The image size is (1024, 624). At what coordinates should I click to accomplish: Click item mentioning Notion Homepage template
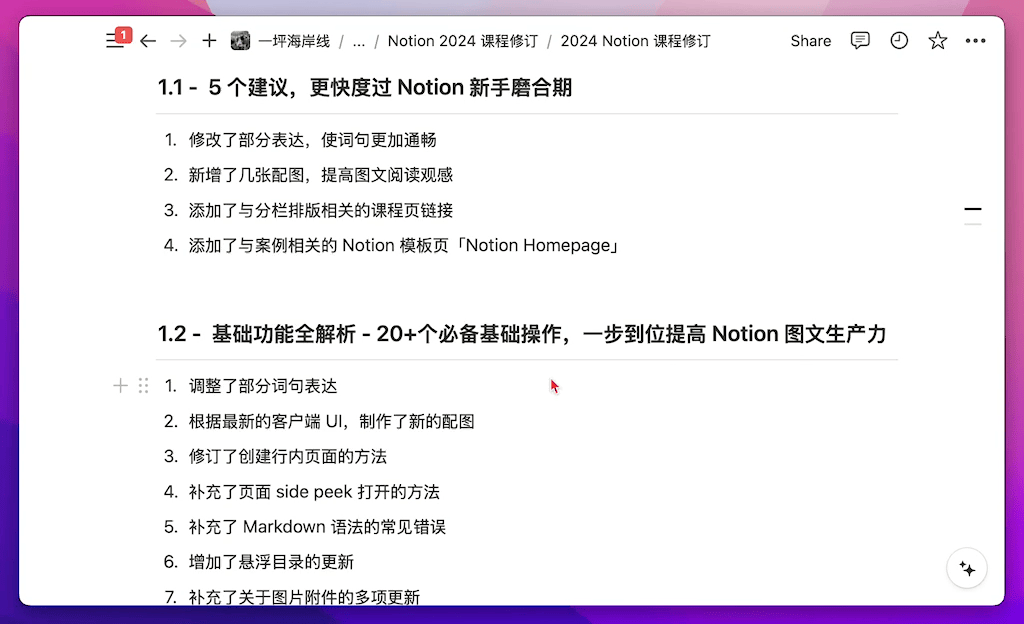404,245
